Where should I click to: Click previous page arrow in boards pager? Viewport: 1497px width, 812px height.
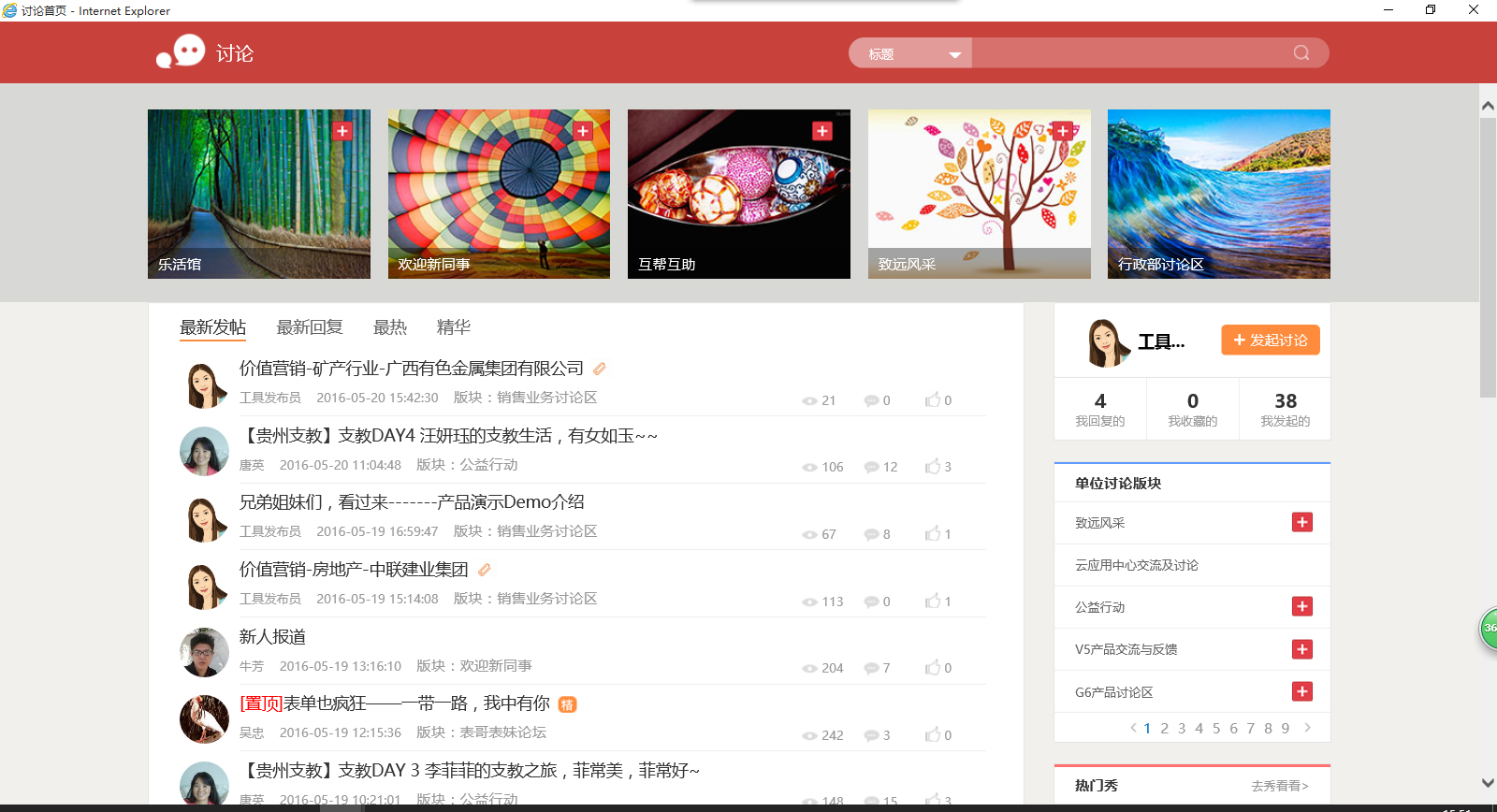1133,728
